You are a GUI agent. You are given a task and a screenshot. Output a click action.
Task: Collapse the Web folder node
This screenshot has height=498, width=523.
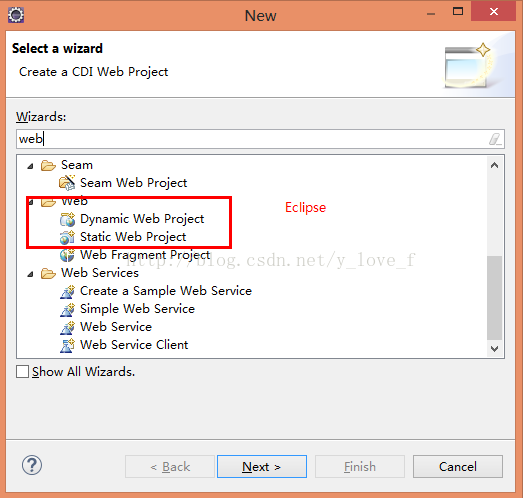[31, 202]
